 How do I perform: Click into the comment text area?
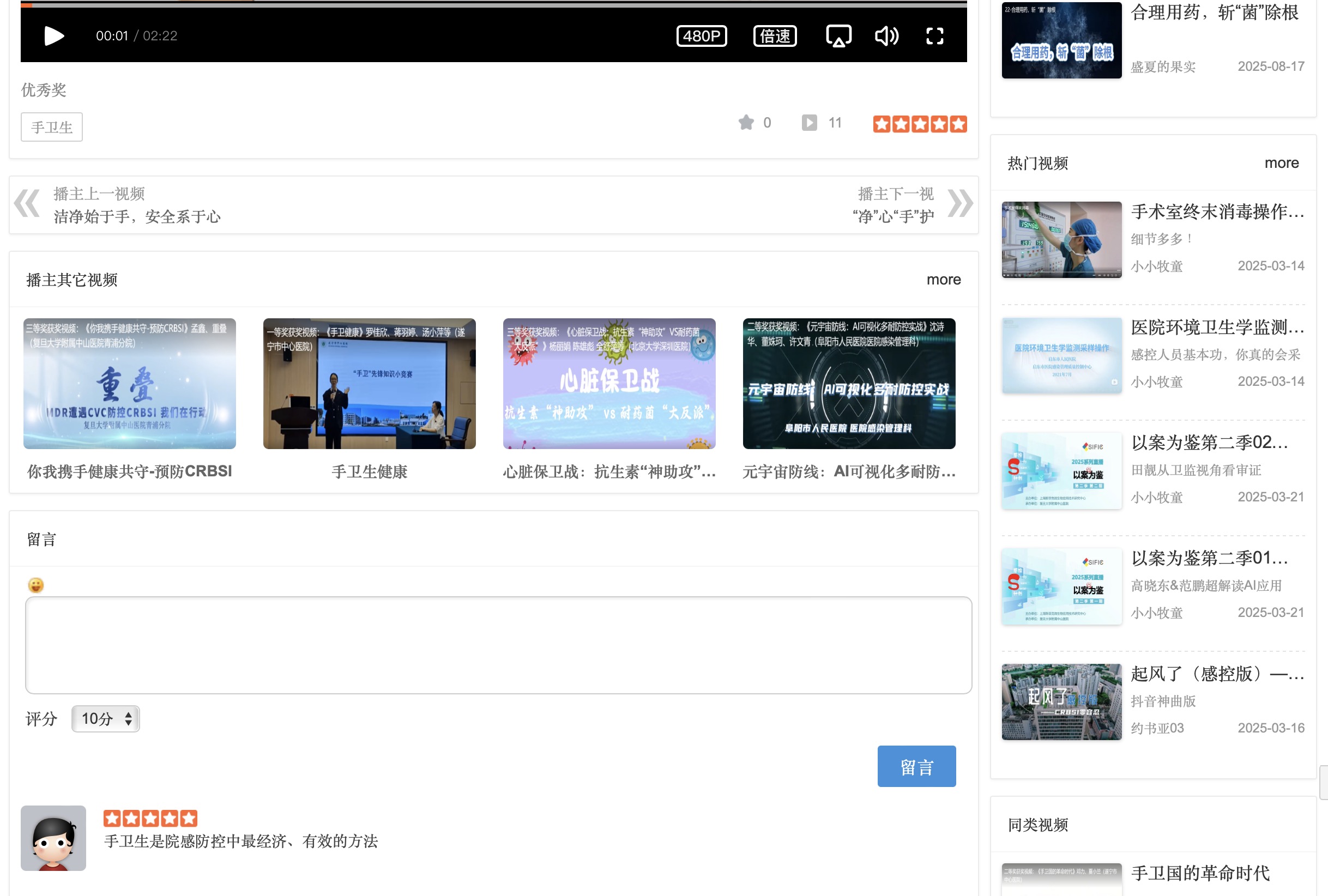click(498, 645)
